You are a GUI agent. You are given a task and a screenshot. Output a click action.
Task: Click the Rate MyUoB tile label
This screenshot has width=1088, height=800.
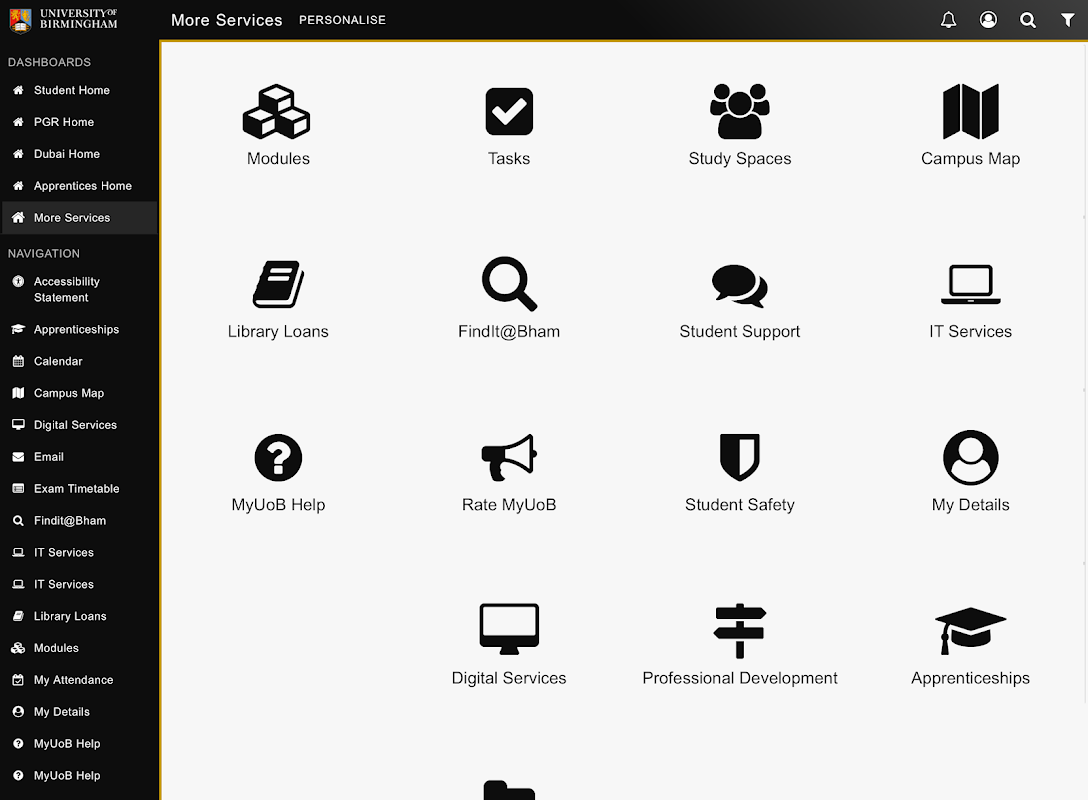click(509, 505)
